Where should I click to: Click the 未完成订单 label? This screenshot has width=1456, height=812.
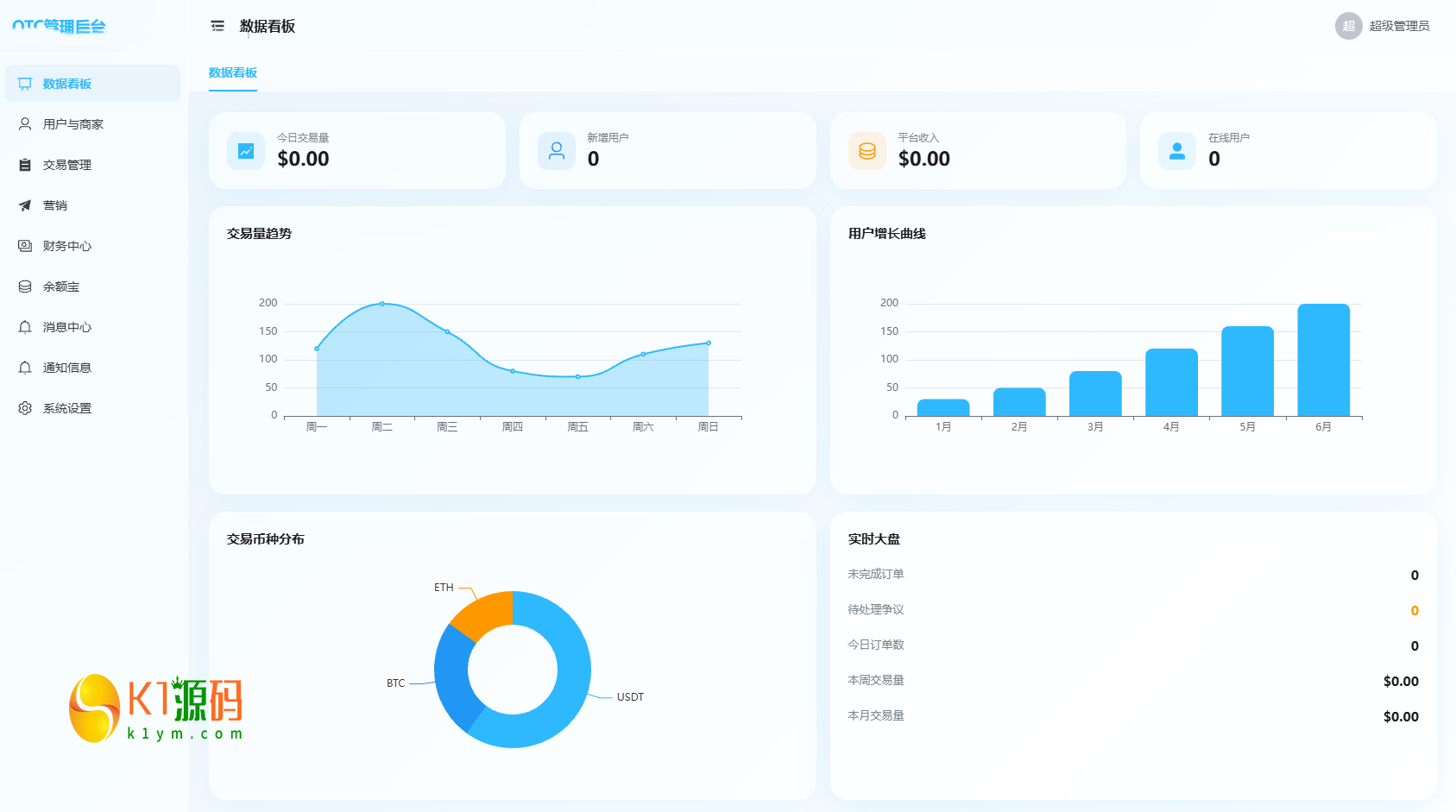876,574
